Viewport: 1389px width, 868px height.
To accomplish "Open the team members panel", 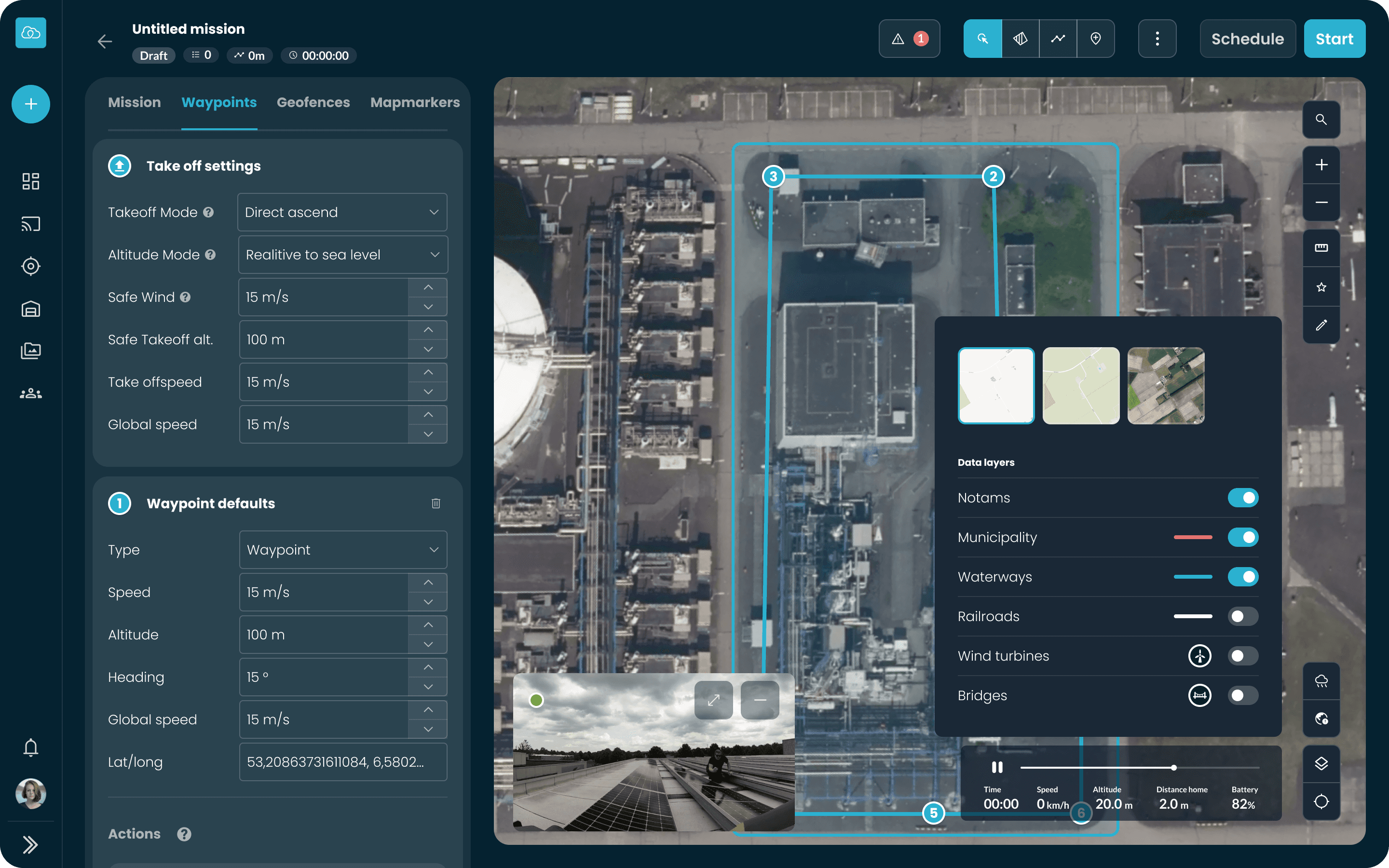I will 30,393.
